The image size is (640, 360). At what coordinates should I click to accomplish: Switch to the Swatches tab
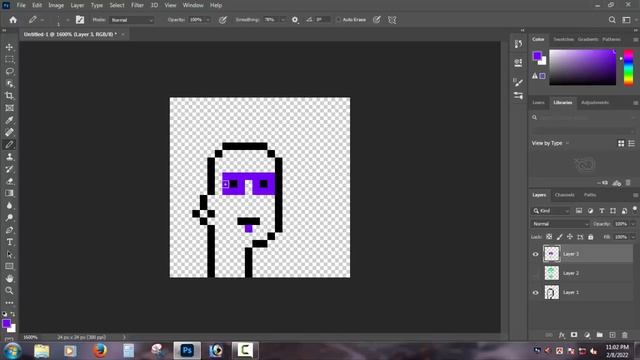[x=563, y=39]
